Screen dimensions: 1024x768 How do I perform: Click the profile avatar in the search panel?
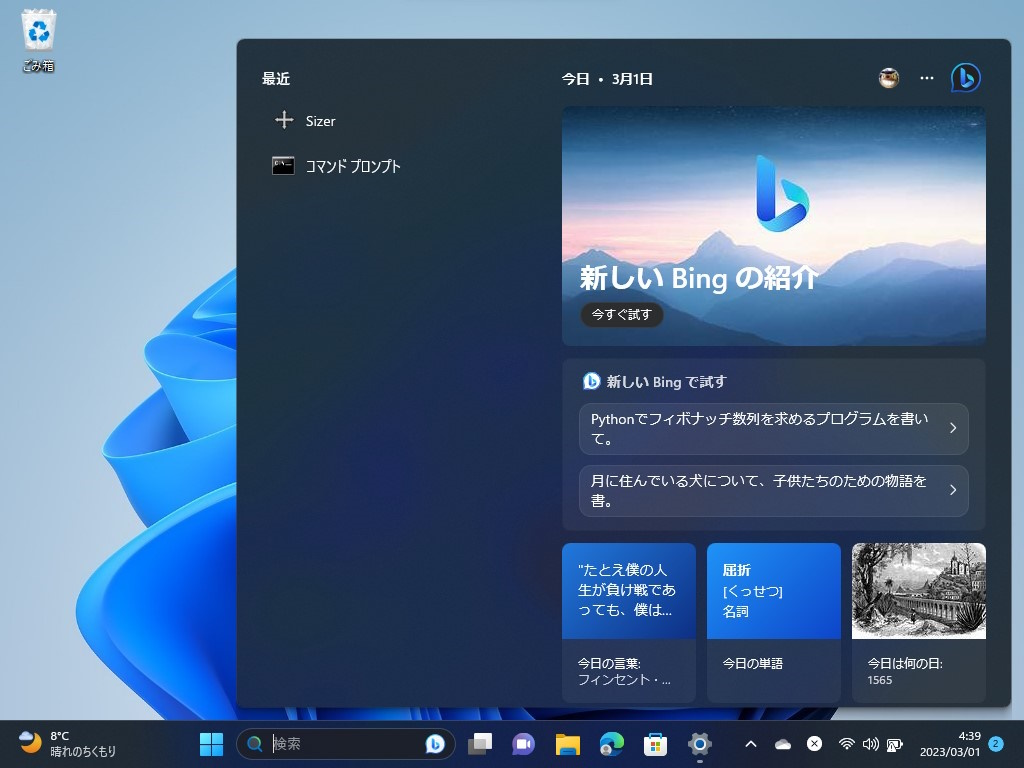click(x=887, y=77)
